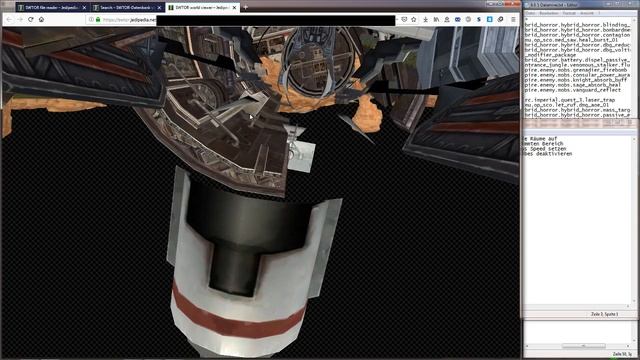Click the blue square extension icon
This screenshot has width=640, height=360.
coord(489,19)
